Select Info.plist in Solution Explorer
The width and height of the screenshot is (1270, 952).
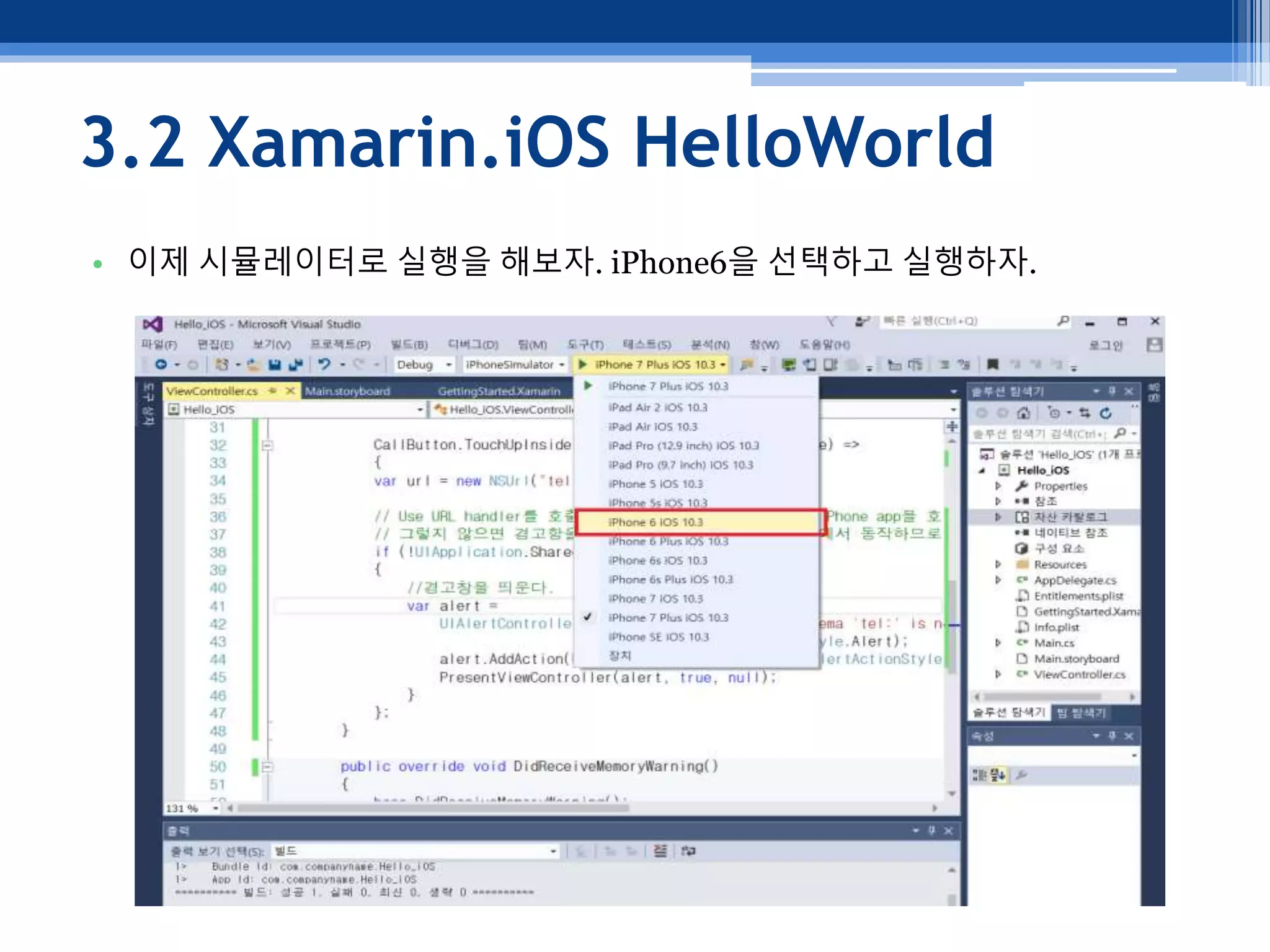point(1057,627)
